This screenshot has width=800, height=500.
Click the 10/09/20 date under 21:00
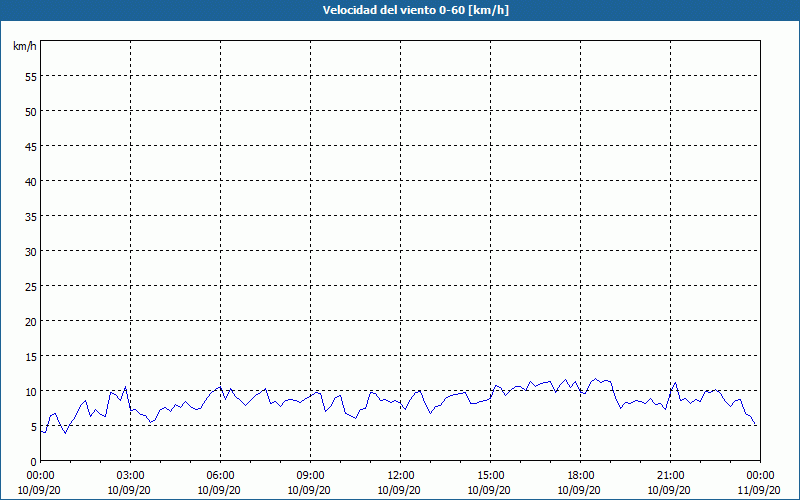[669, 490]
